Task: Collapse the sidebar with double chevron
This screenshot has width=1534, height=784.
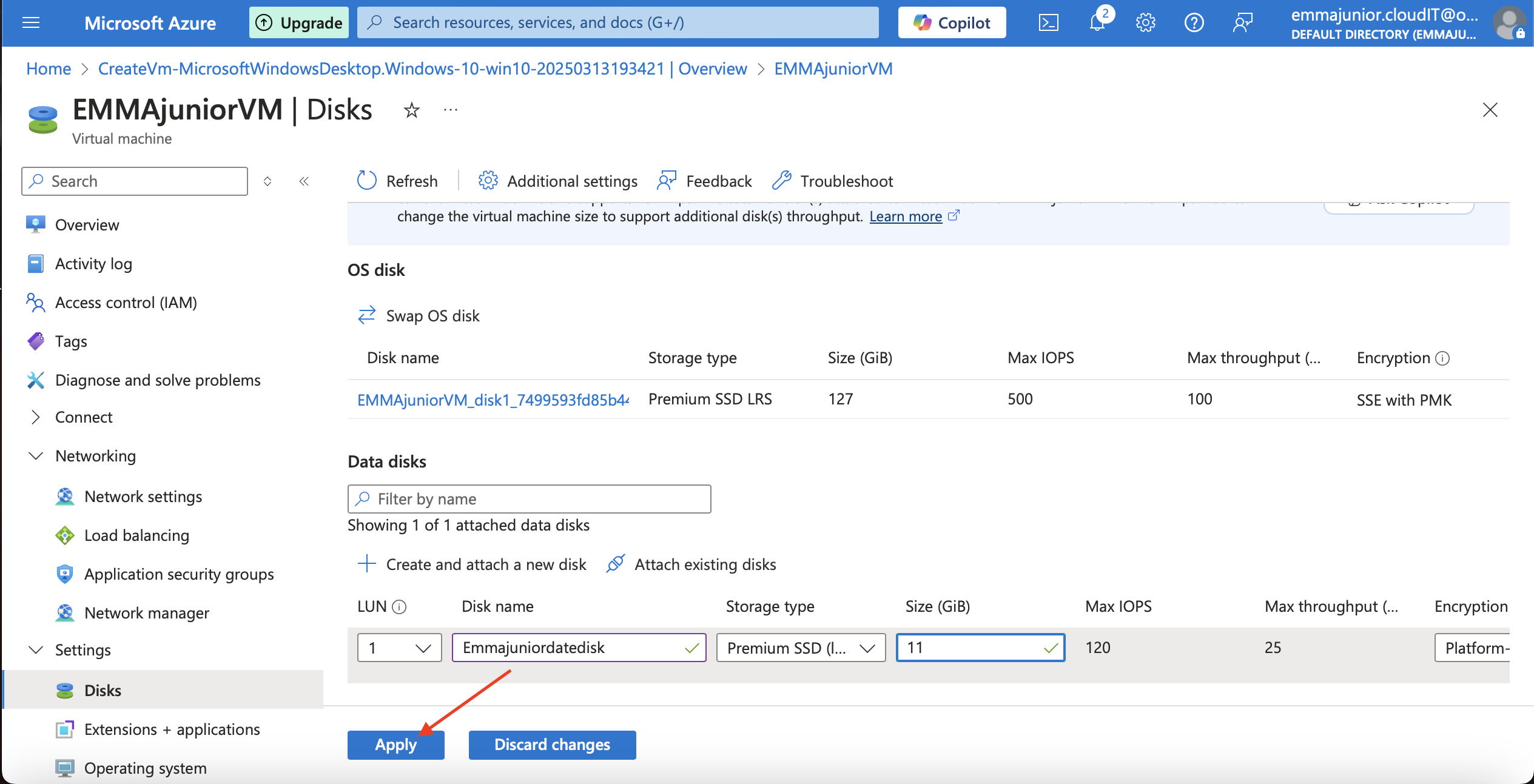Action: coord(304,181)
